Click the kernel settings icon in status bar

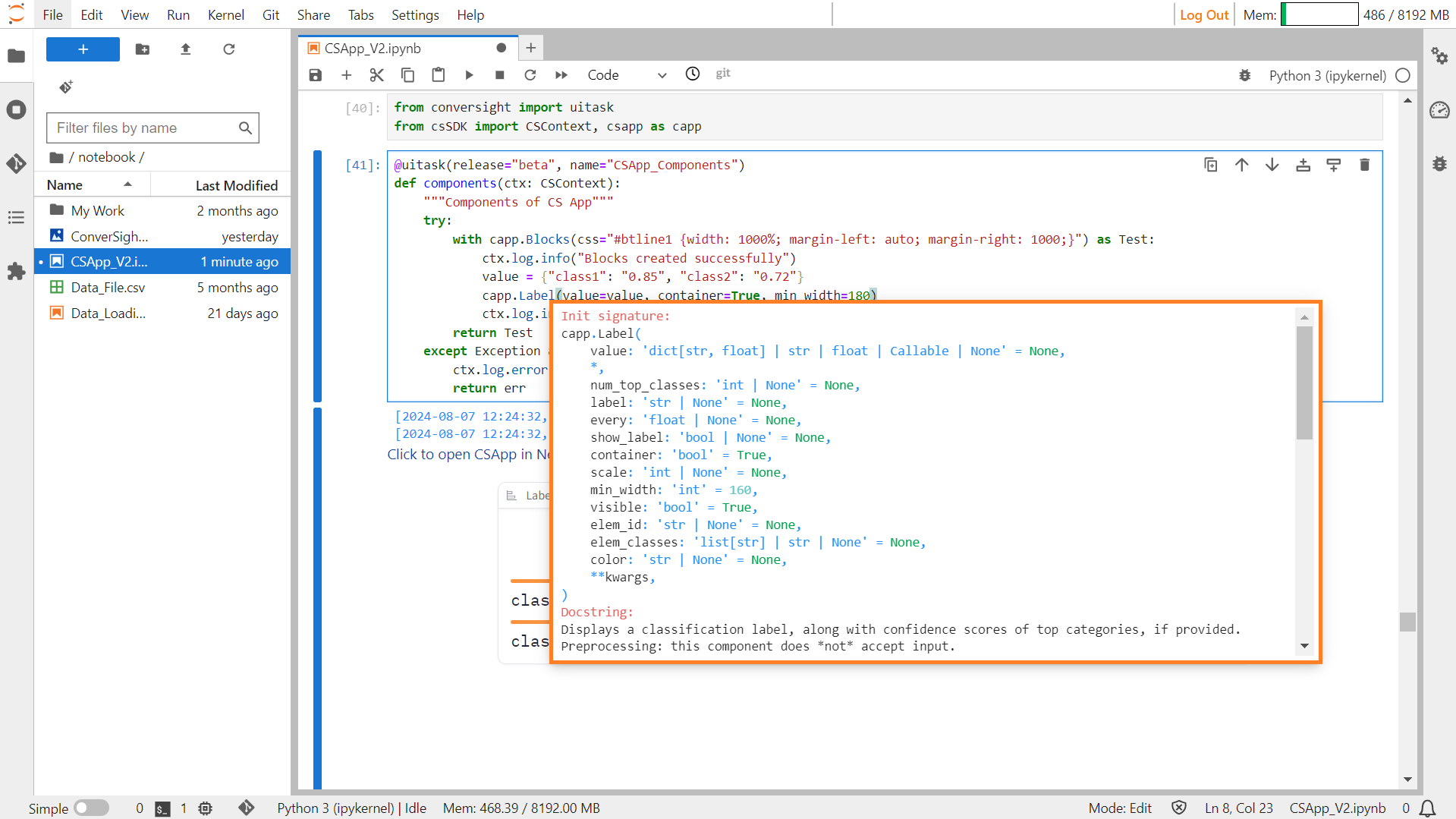pos(206,808)
